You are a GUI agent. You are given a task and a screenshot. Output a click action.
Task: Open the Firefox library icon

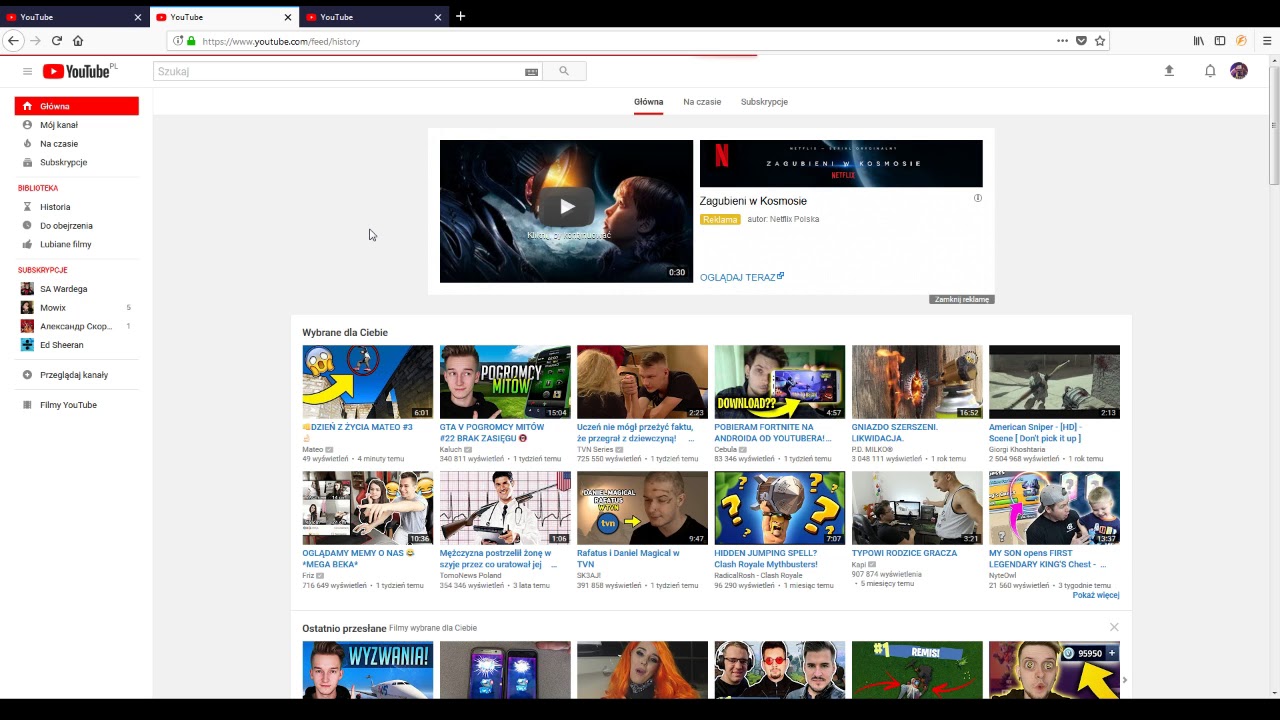click(x=1199, y=41)
